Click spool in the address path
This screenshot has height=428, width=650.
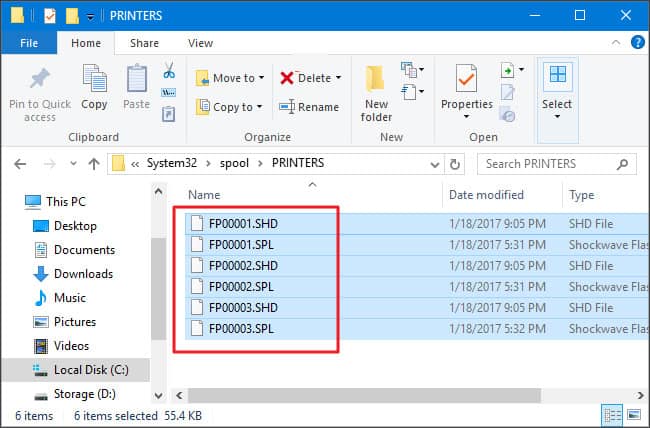click(234, 163)
